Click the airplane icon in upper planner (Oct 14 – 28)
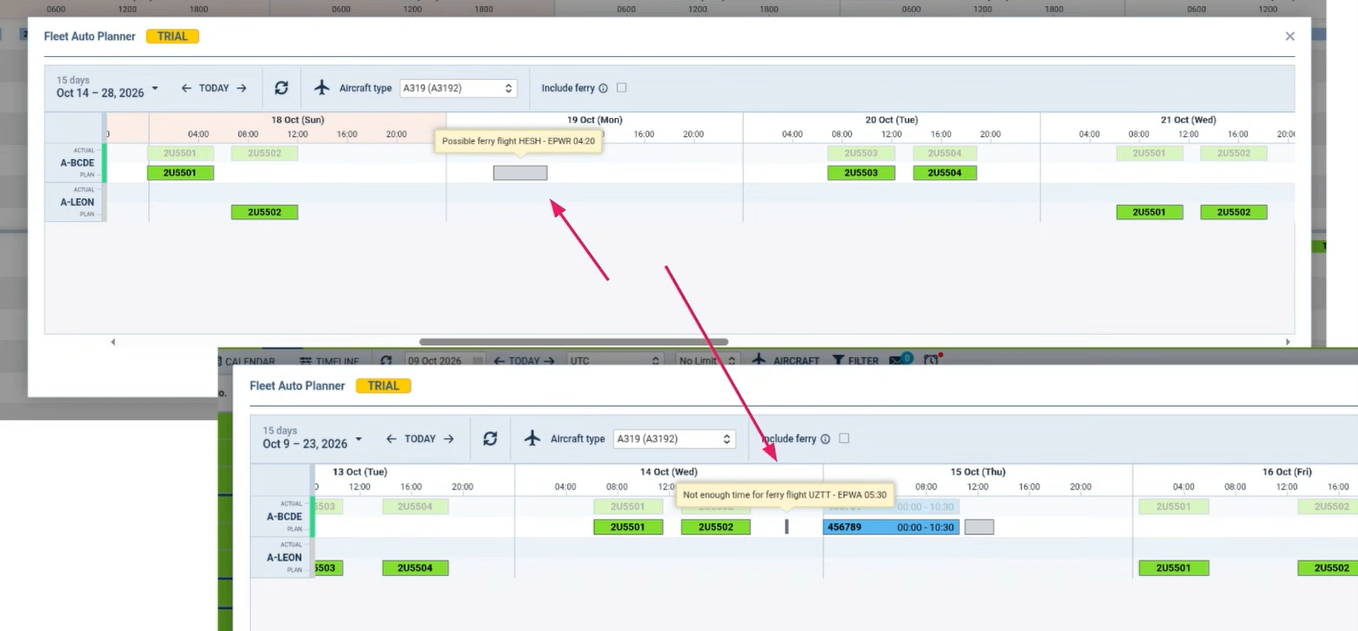This screenshot has width=1358, height=631. click(321, 88)
